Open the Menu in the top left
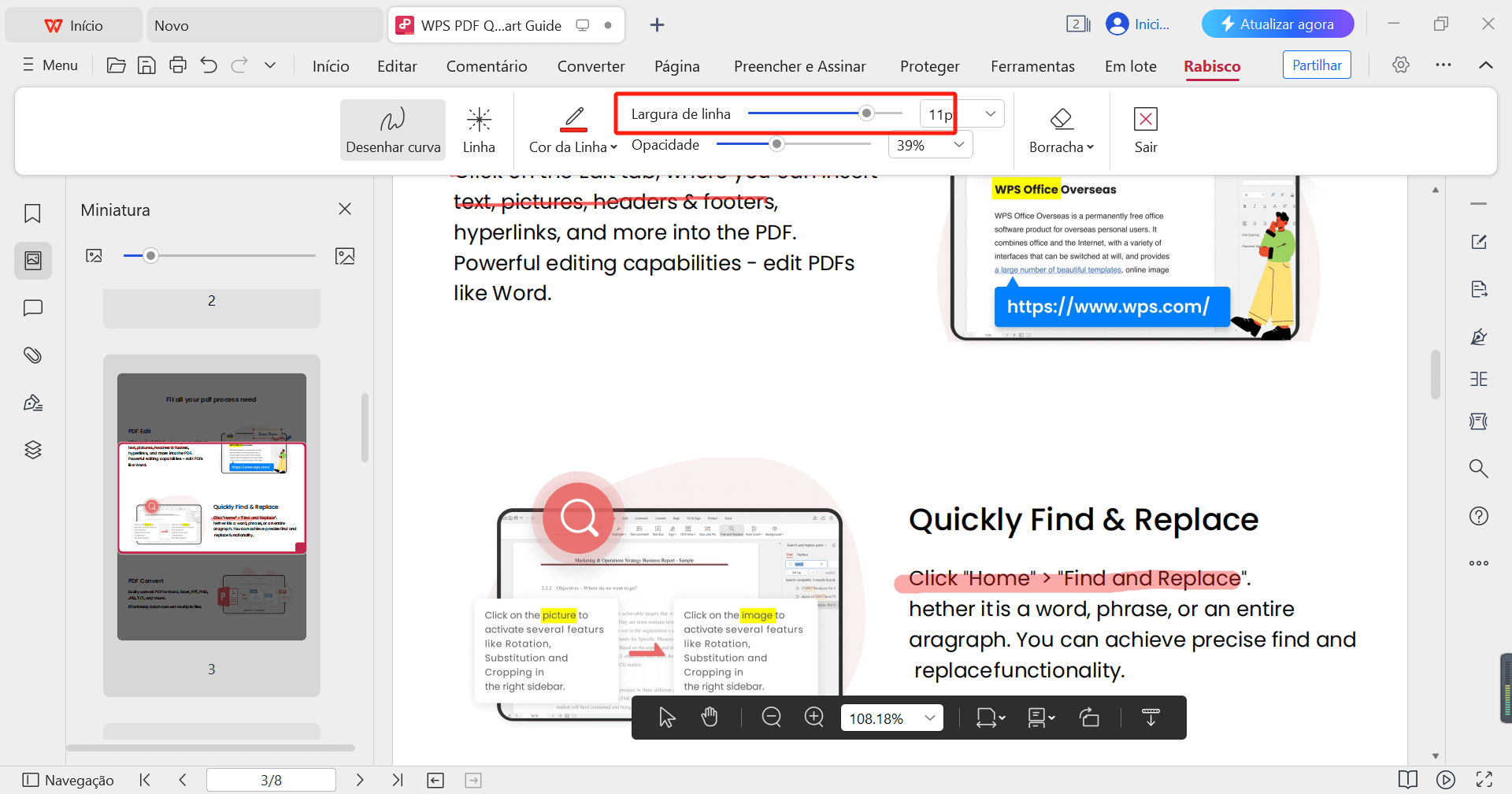The height and width of the screenshot is (794, 1512). pos(50,65)
